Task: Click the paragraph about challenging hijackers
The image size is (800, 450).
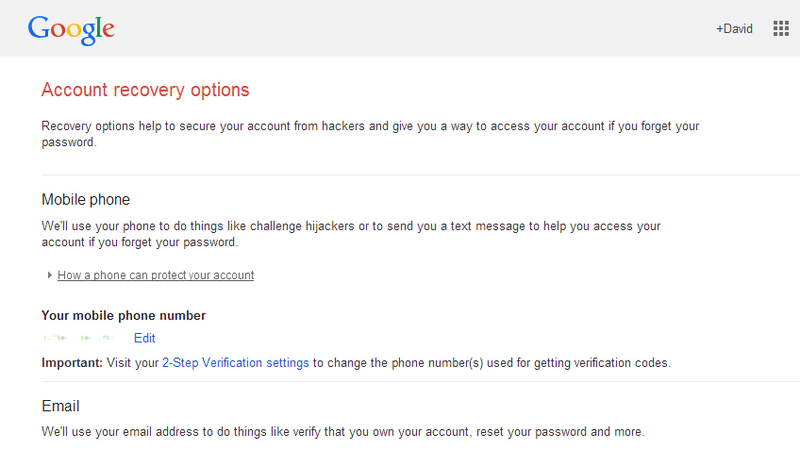Action: click(x=351, y=234)
